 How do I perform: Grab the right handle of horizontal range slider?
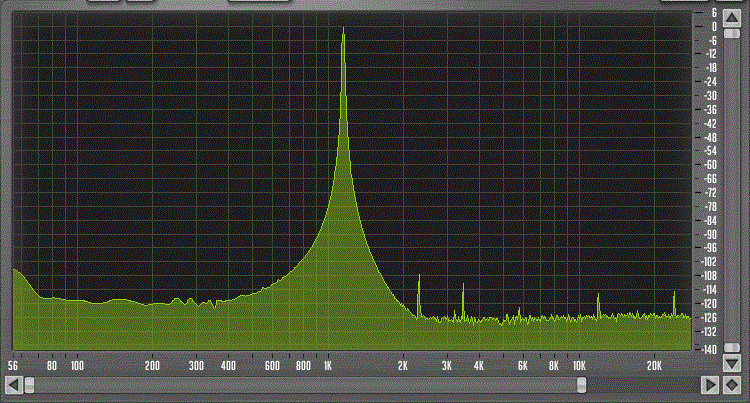pyautogui.click(x=582, y=385)
